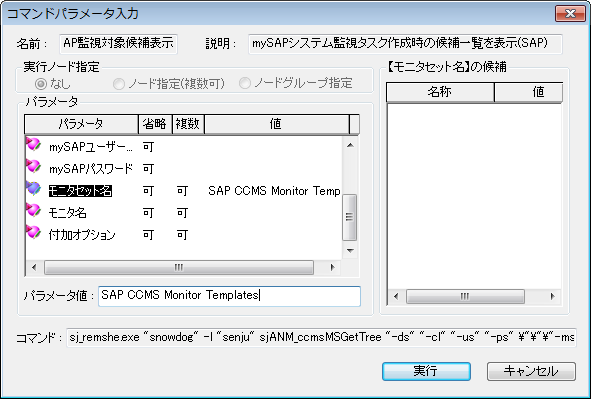The width and height of the screenshot is (591, 399).
Task: Click the icon beside mySAPユーザー parameter row
Action: (34, 145)
